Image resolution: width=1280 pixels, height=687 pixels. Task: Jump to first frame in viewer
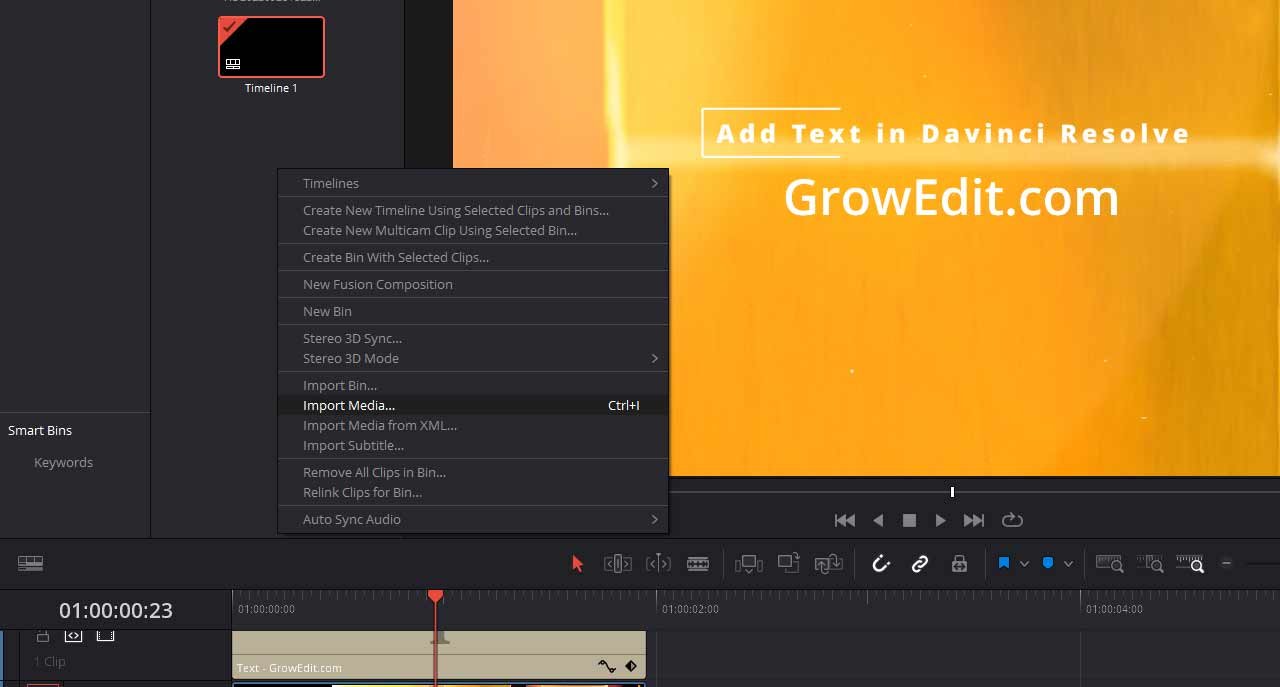[x=845, y=520]
